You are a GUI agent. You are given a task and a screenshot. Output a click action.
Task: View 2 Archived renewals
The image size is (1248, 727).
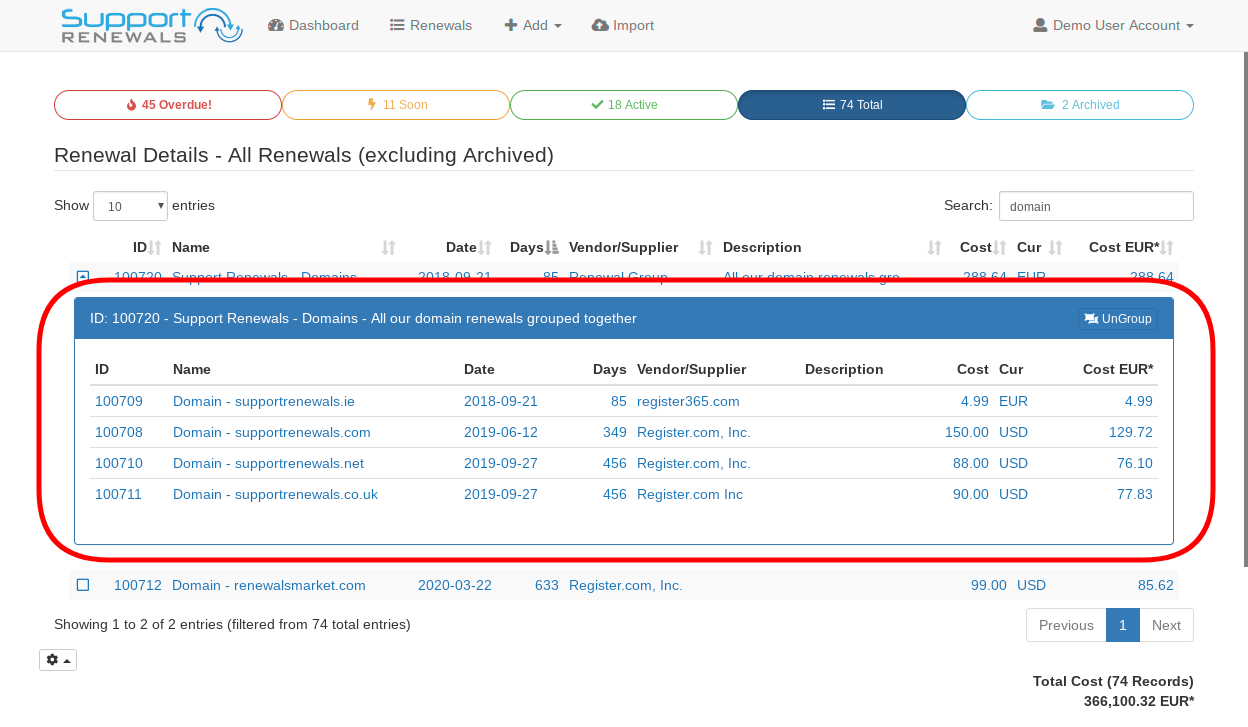1080,105
